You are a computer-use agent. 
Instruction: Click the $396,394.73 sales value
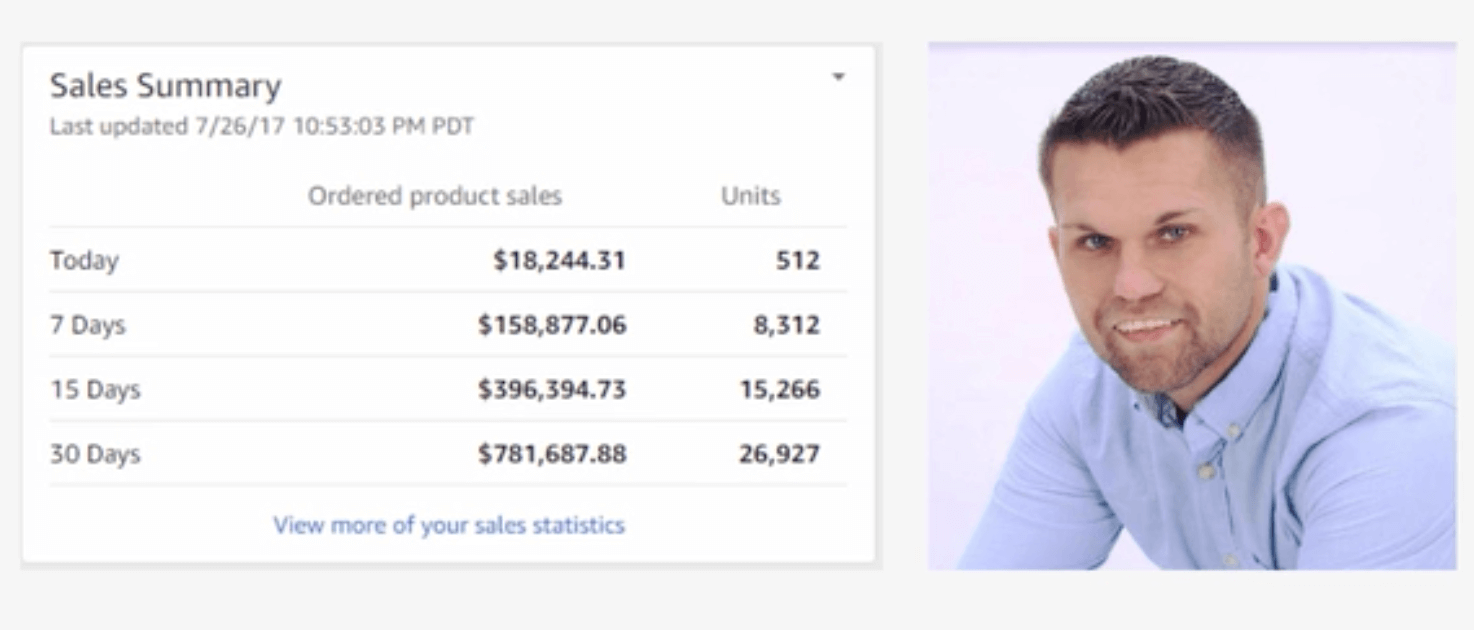click(552, 390)
